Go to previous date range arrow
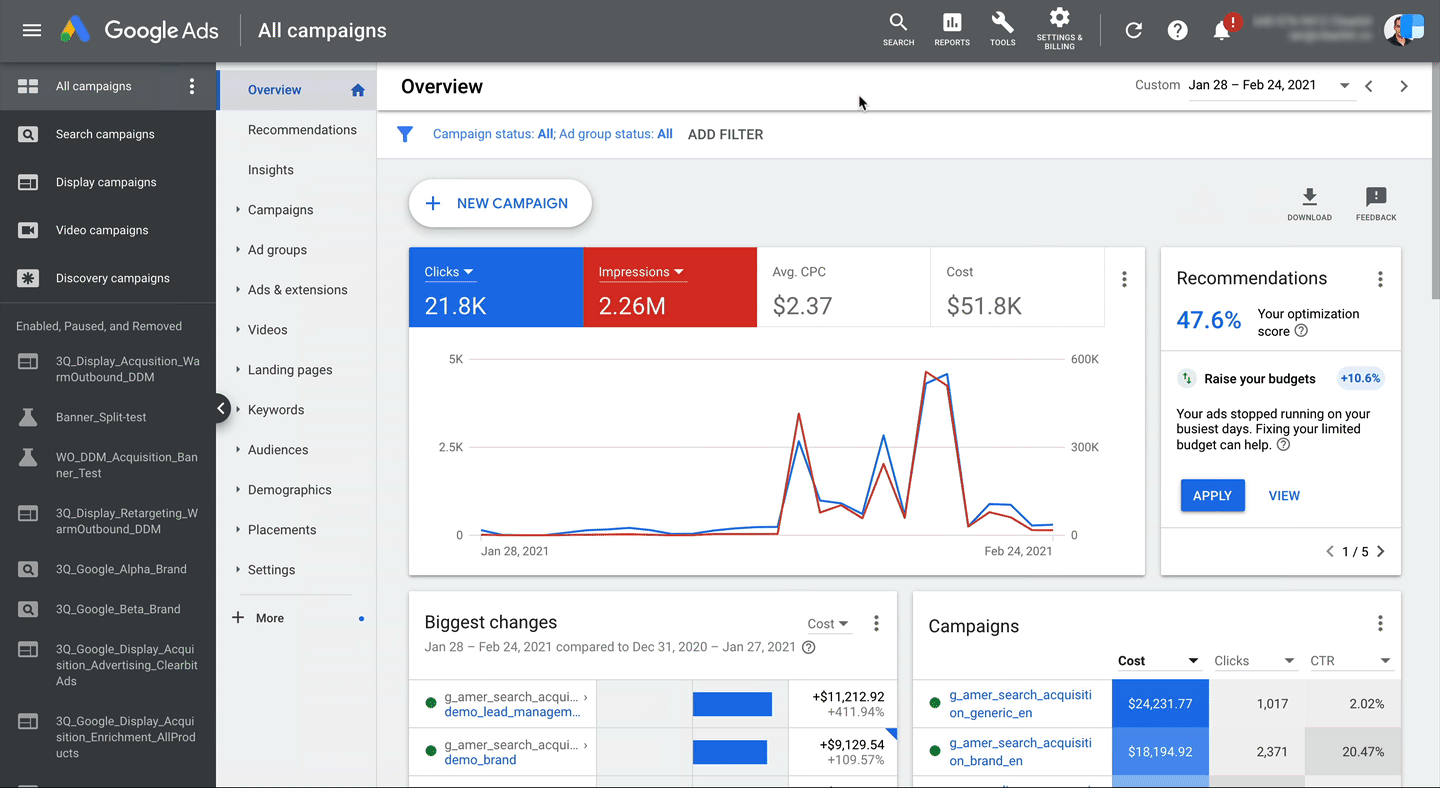This screenshot has width=1440, height=788. tap(1369, 86)
